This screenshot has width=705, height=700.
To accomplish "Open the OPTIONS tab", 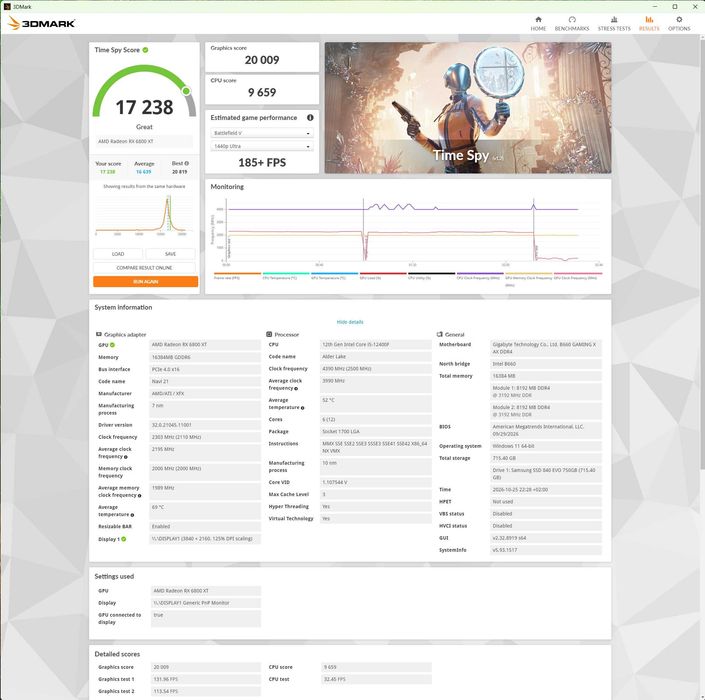I will (679, 24).
